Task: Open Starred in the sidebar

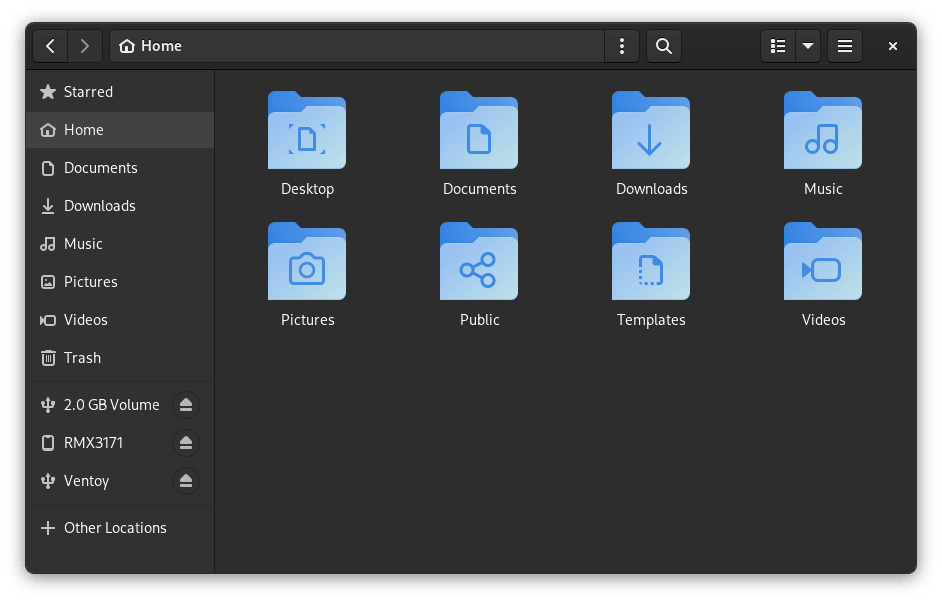Action: pos(88,92)
